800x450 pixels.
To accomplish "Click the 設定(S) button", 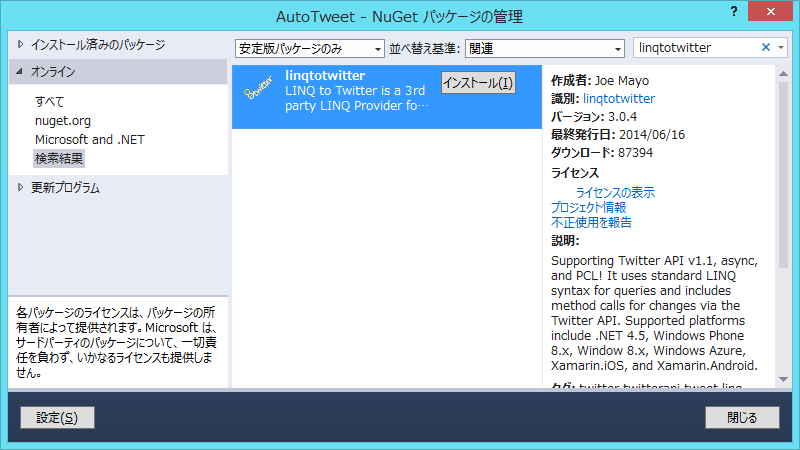I will [x=57, y=418].
